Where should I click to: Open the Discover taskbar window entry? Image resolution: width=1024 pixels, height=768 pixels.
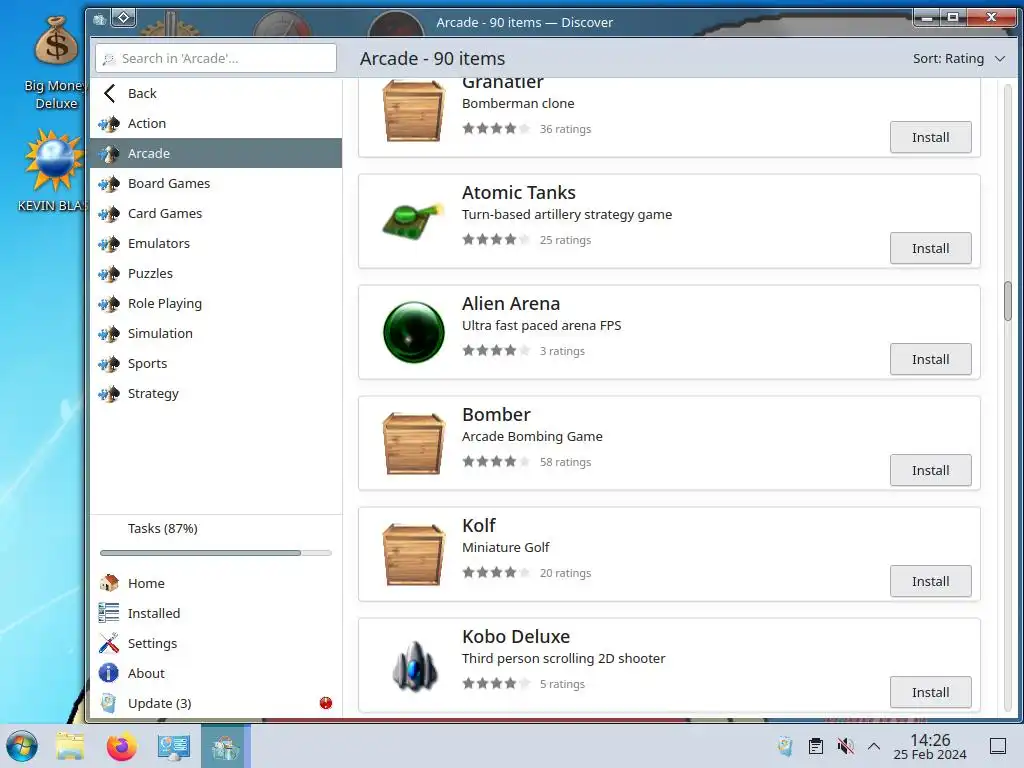(226, 746)
